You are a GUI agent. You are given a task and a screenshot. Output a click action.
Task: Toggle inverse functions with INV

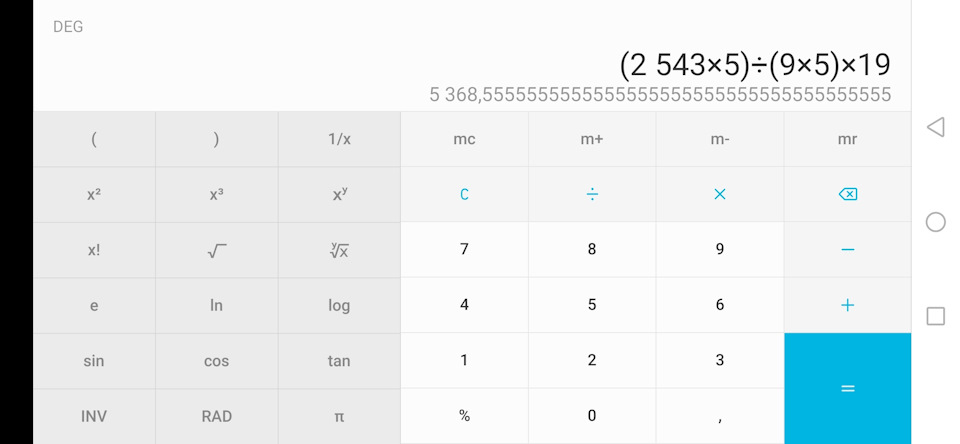(x=94, y=416)
